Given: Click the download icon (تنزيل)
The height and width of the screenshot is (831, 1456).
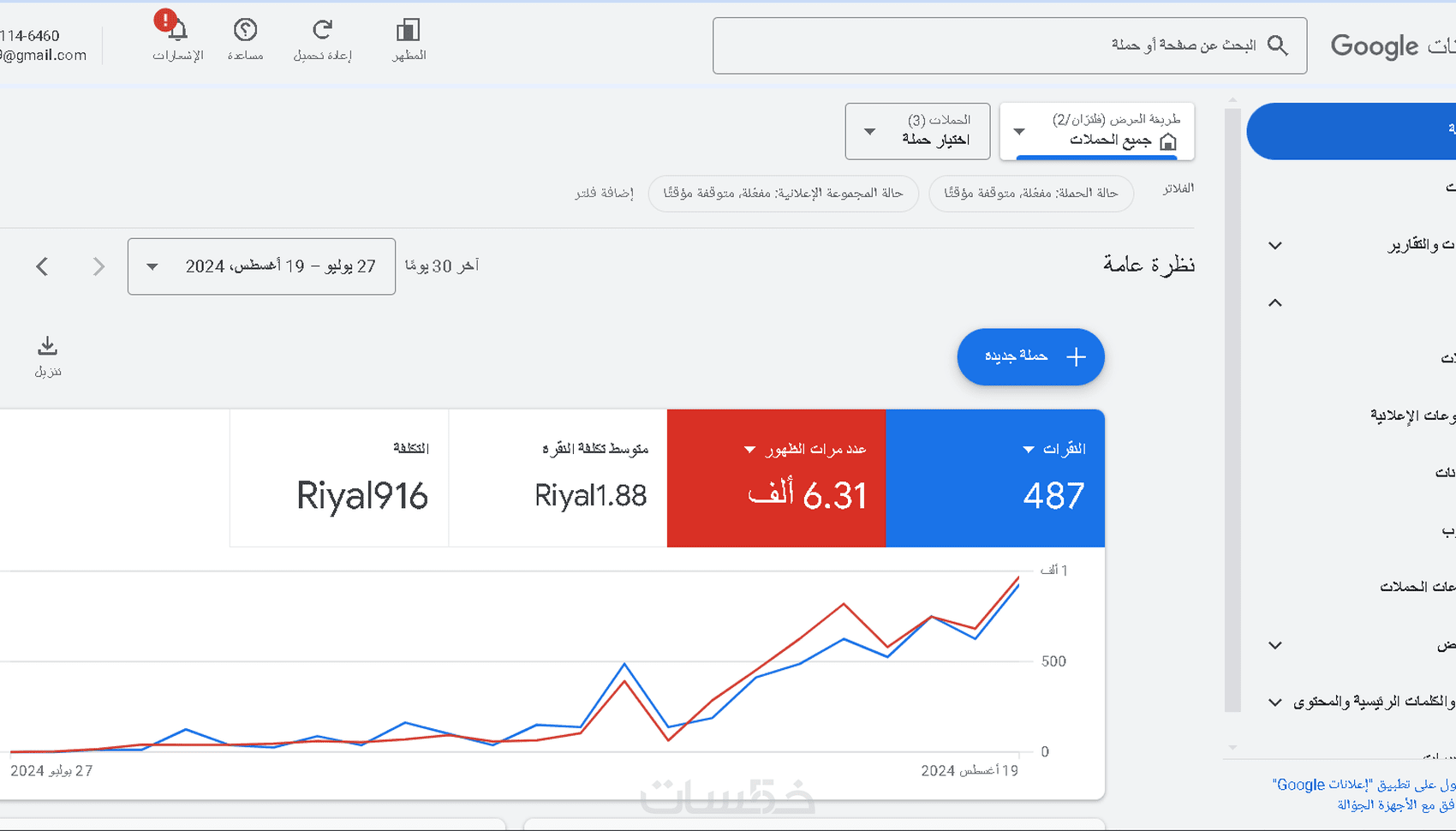Looking at the screenshot, I should point(47,347).
